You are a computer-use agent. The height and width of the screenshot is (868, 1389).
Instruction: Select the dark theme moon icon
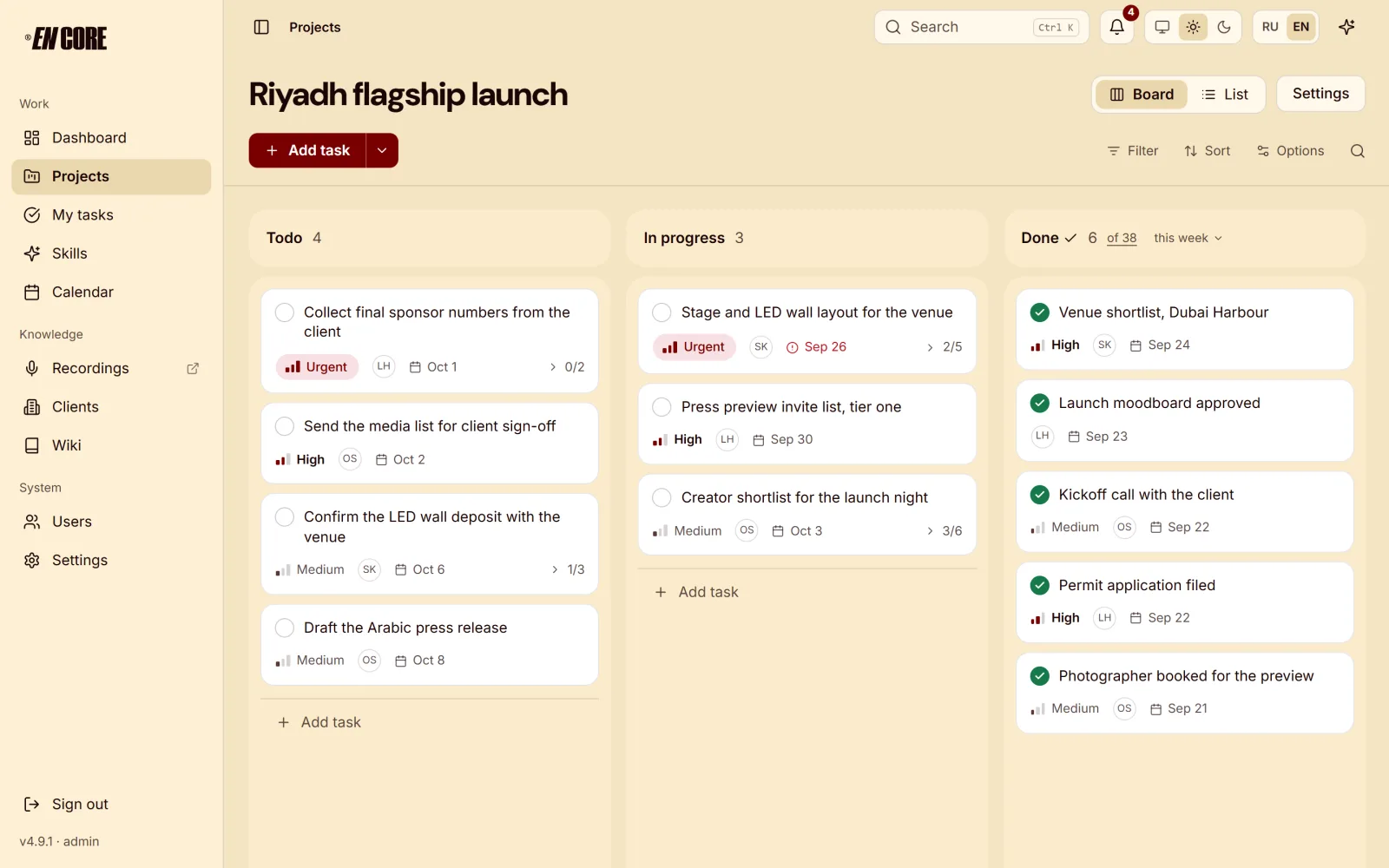tap(1224, 27)
